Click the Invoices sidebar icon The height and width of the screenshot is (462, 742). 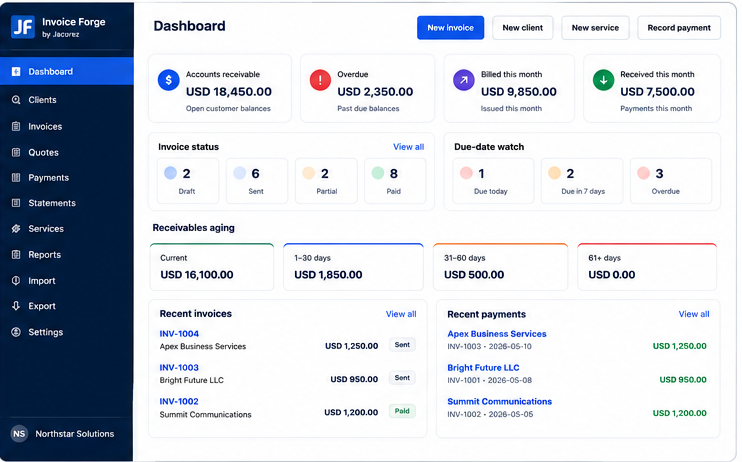click(16, 126)
